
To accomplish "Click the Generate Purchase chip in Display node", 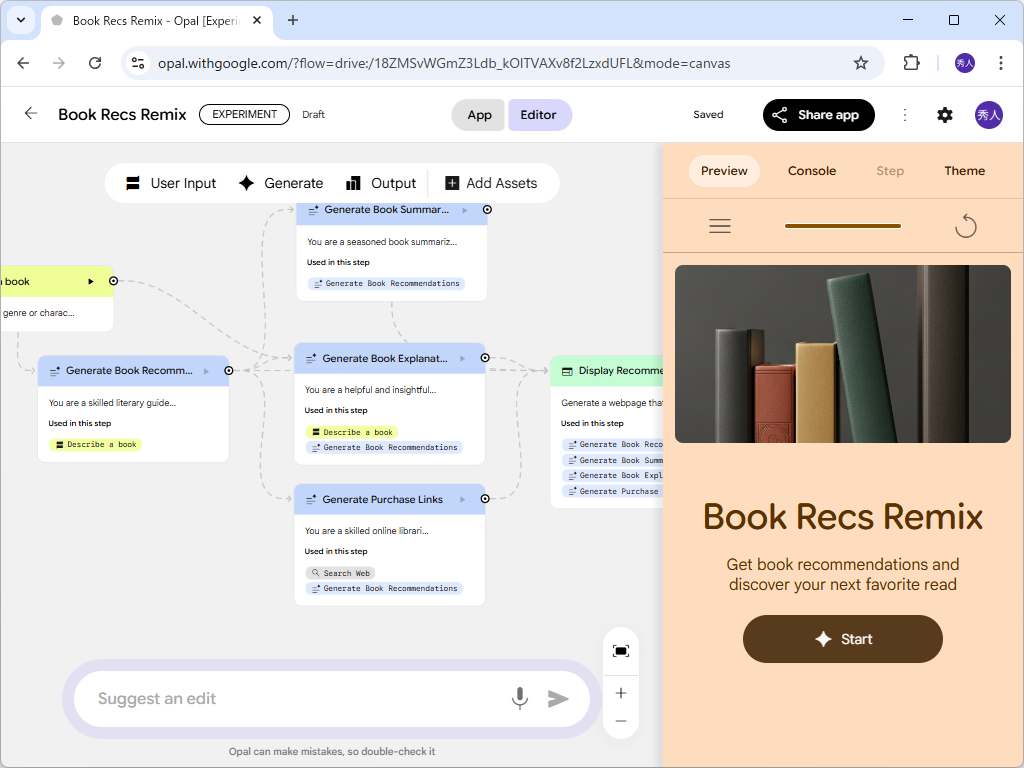I will click(x=613, y=491).
